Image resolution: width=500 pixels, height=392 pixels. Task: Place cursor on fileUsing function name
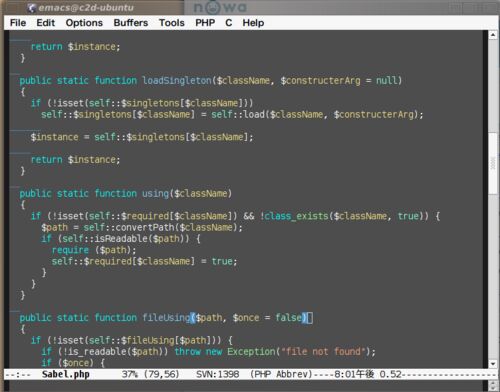[x=166, y=317]
